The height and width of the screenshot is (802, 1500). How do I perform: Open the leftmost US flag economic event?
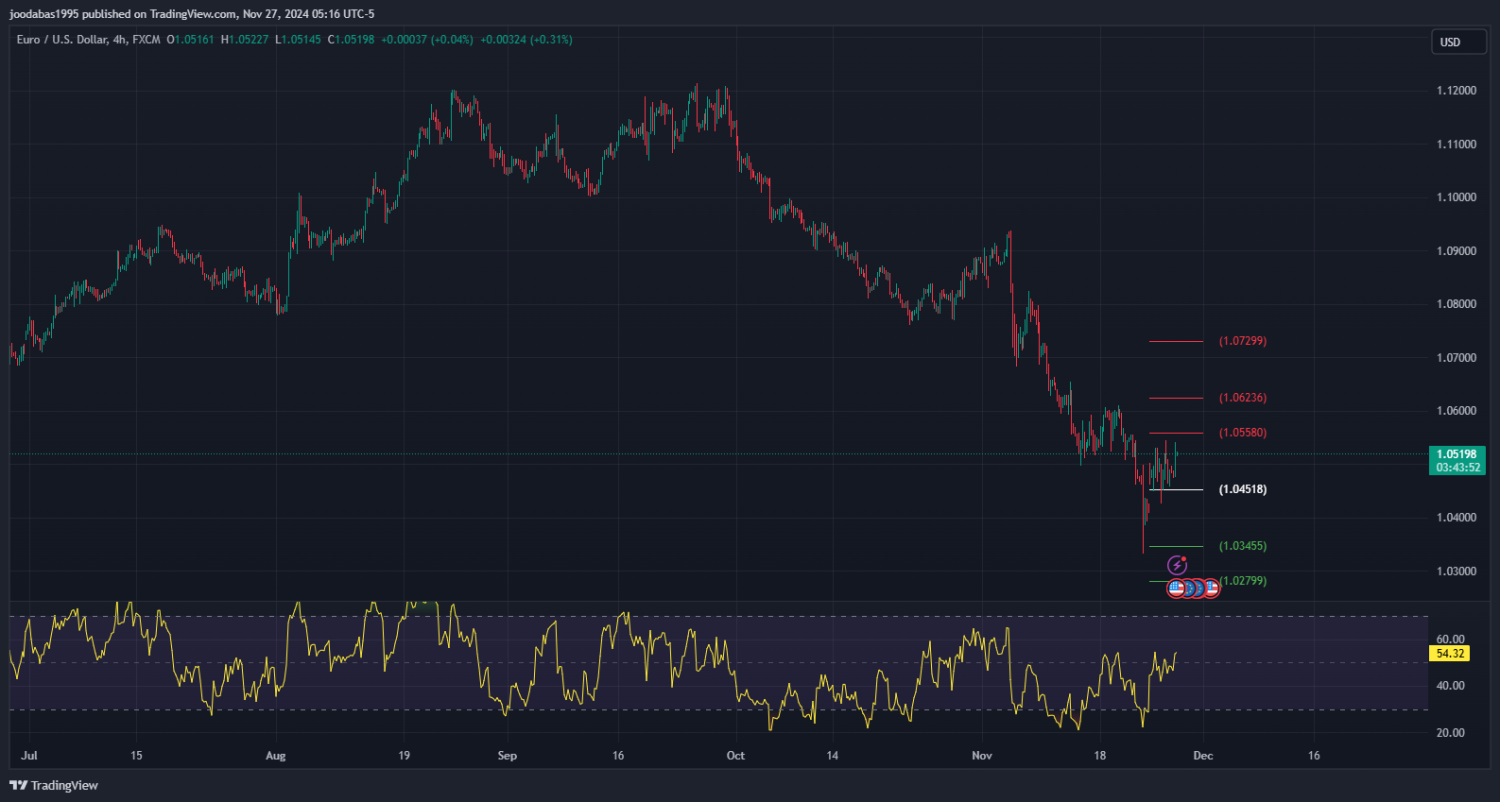click(1176, 588)
